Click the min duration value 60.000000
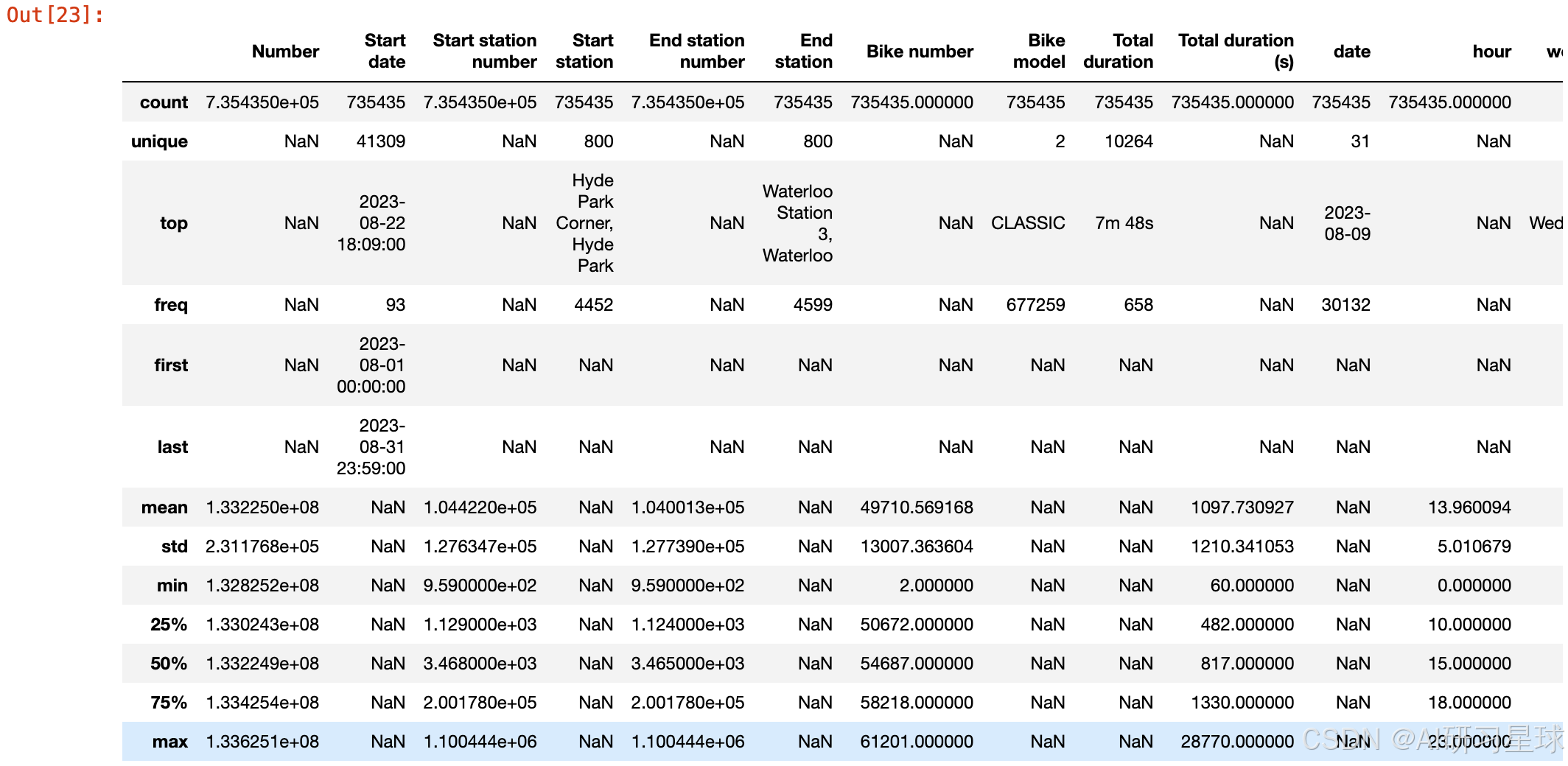Viewport: 1568px width, 766px height. click(x=1252, y=586)
